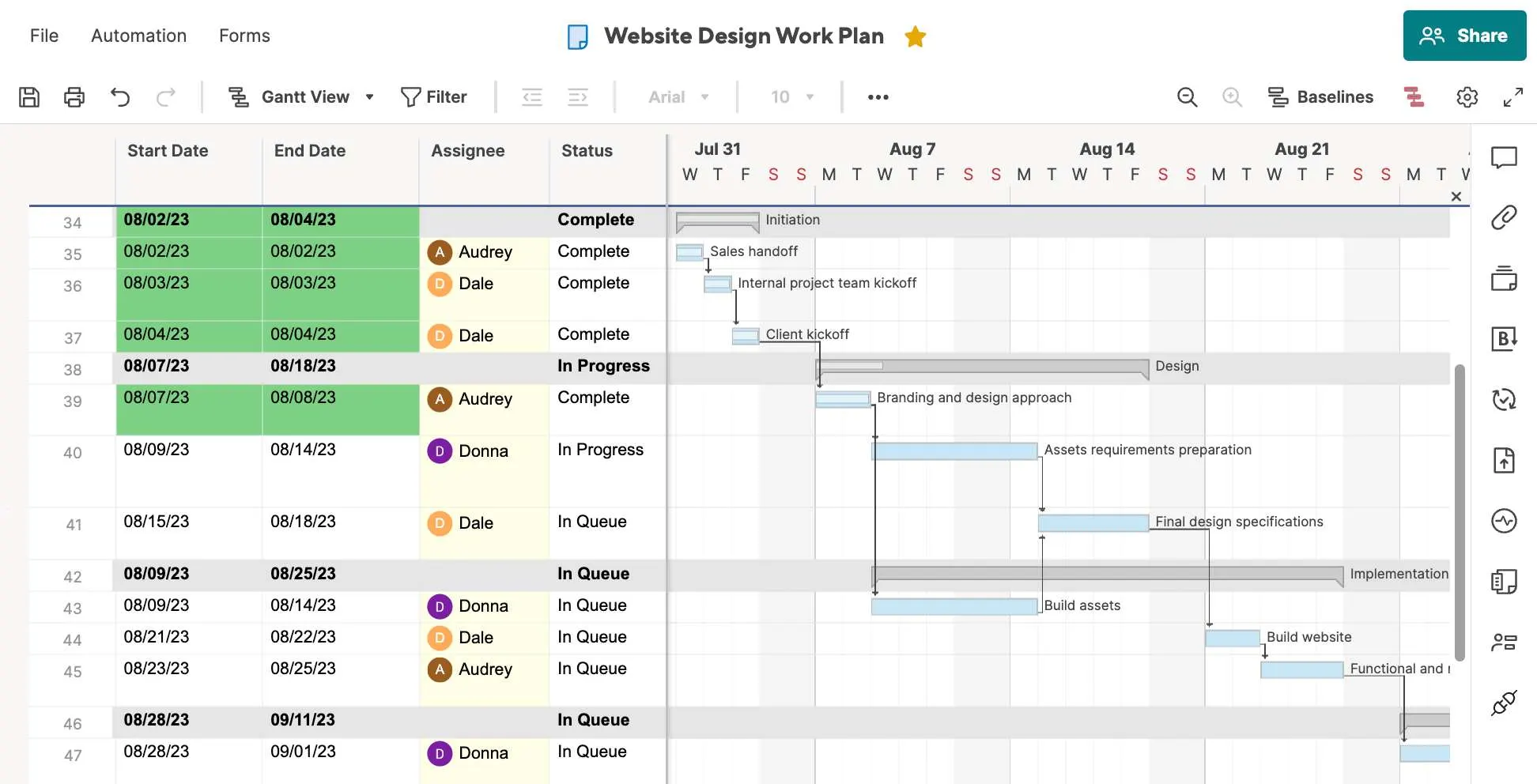The width and height of the screenshot is (1537, 784).
Task: Open the Conversations panel
Action: (x=1505, y=157)
